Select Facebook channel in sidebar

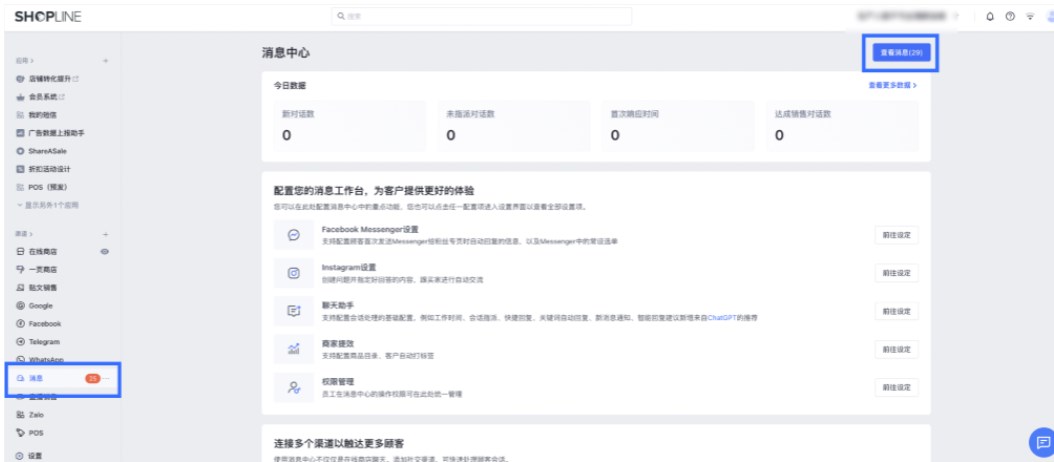coord(44,324)
